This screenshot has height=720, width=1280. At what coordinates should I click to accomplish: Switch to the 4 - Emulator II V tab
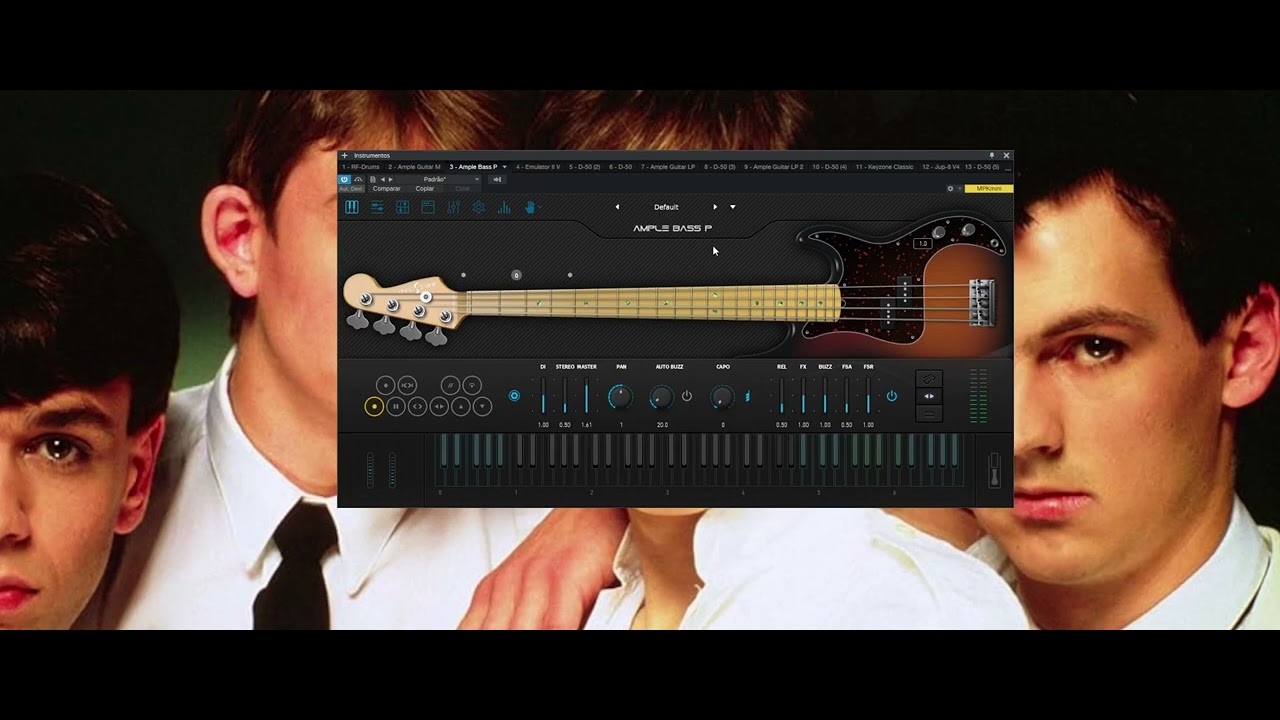(538, 167)
